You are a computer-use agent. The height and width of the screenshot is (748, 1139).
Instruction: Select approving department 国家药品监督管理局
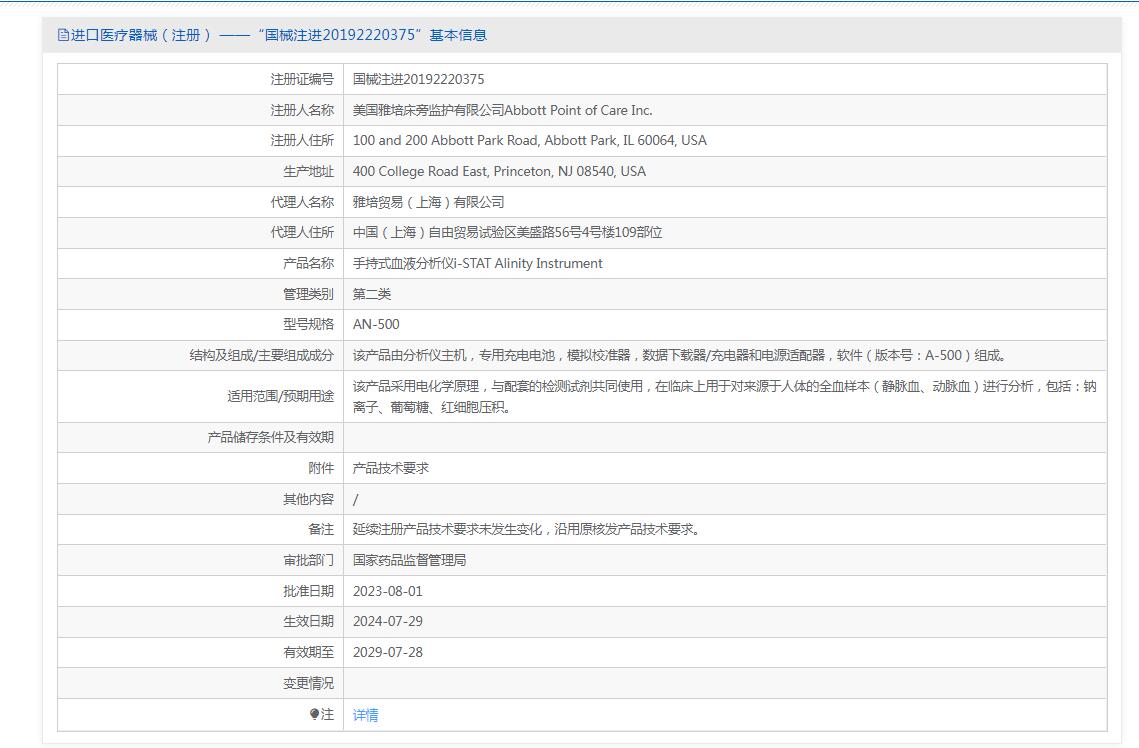410,560
